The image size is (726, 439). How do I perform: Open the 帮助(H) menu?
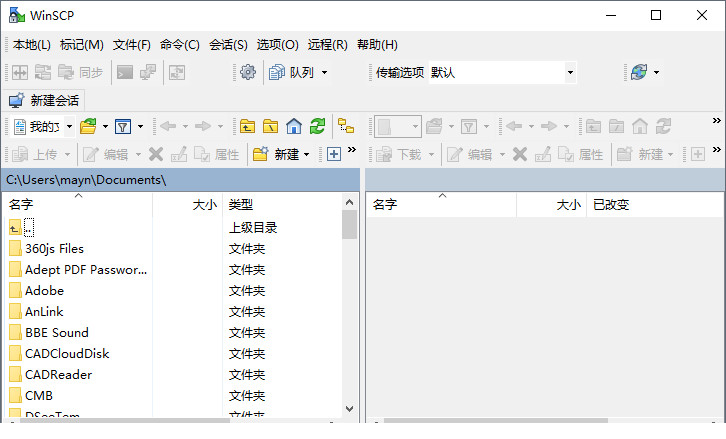pos(377,45)
